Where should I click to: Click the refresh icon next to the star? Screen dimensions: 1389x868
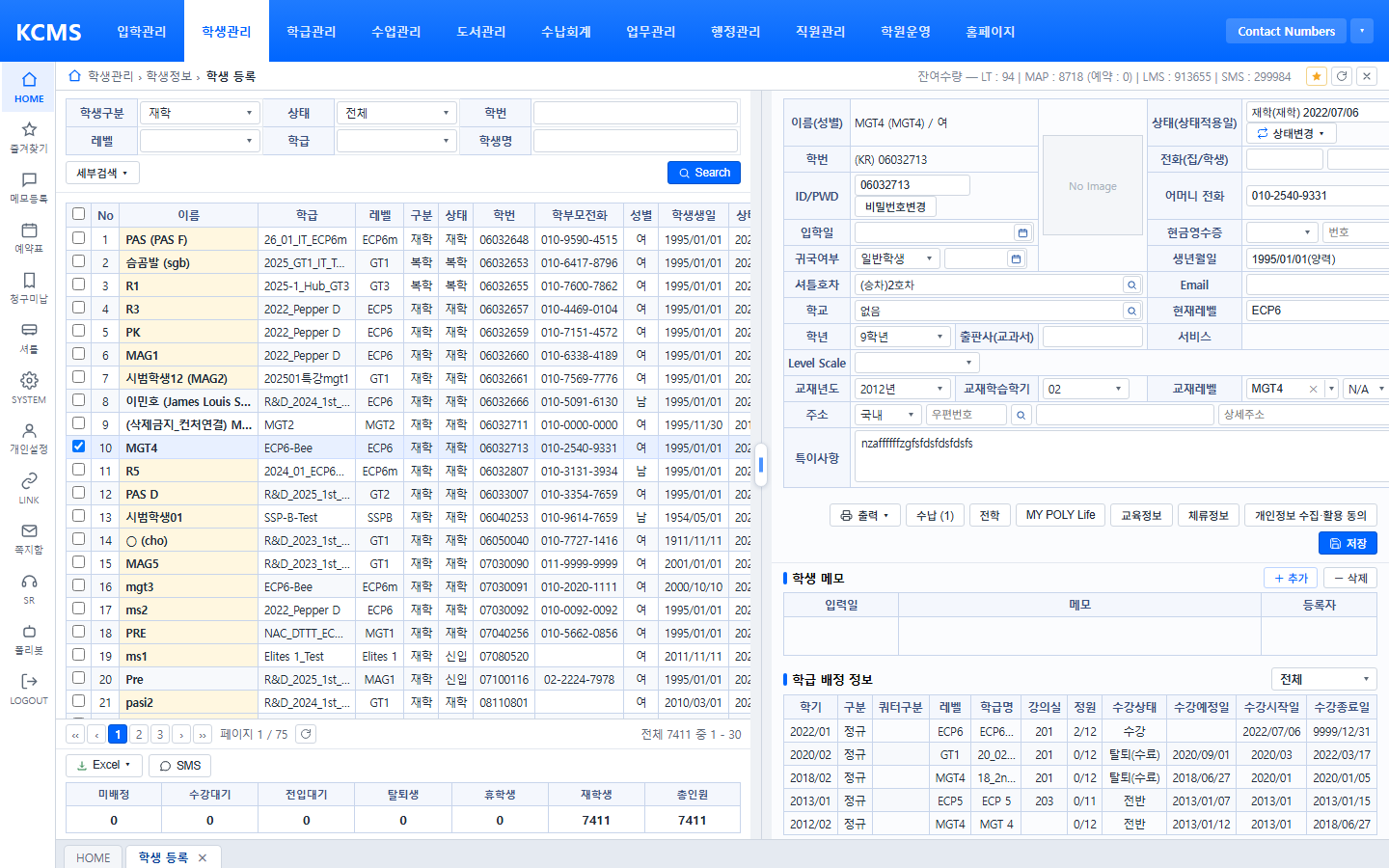[x=1341, y=76]
